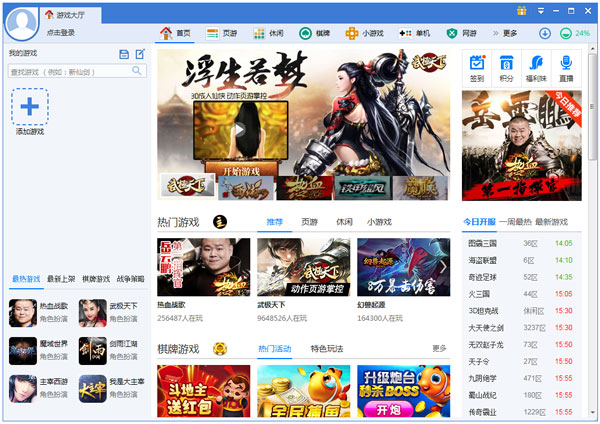
Task: Click the user avatar to log in
Action: pos(22,22)
